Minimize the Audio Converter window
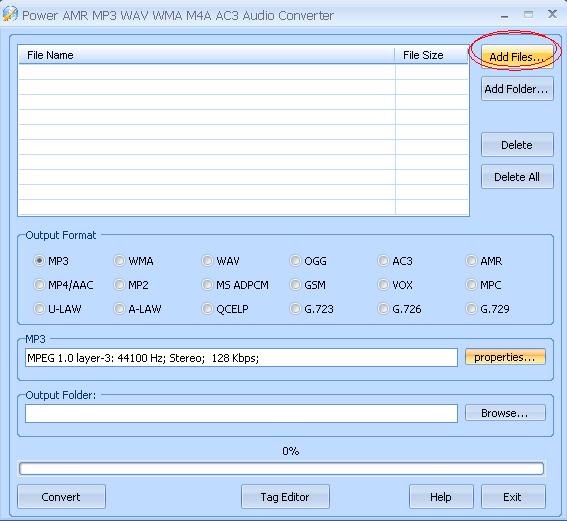 point(505,16)
